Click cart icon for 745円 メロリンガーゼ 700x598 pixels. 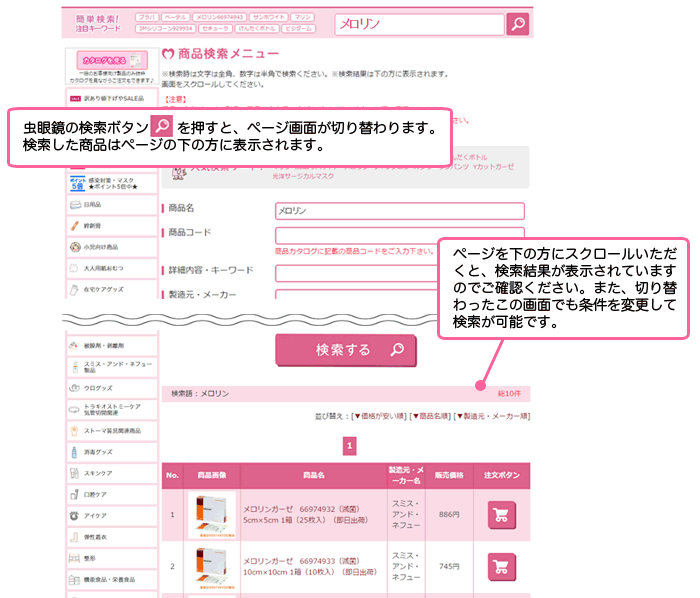501,567
